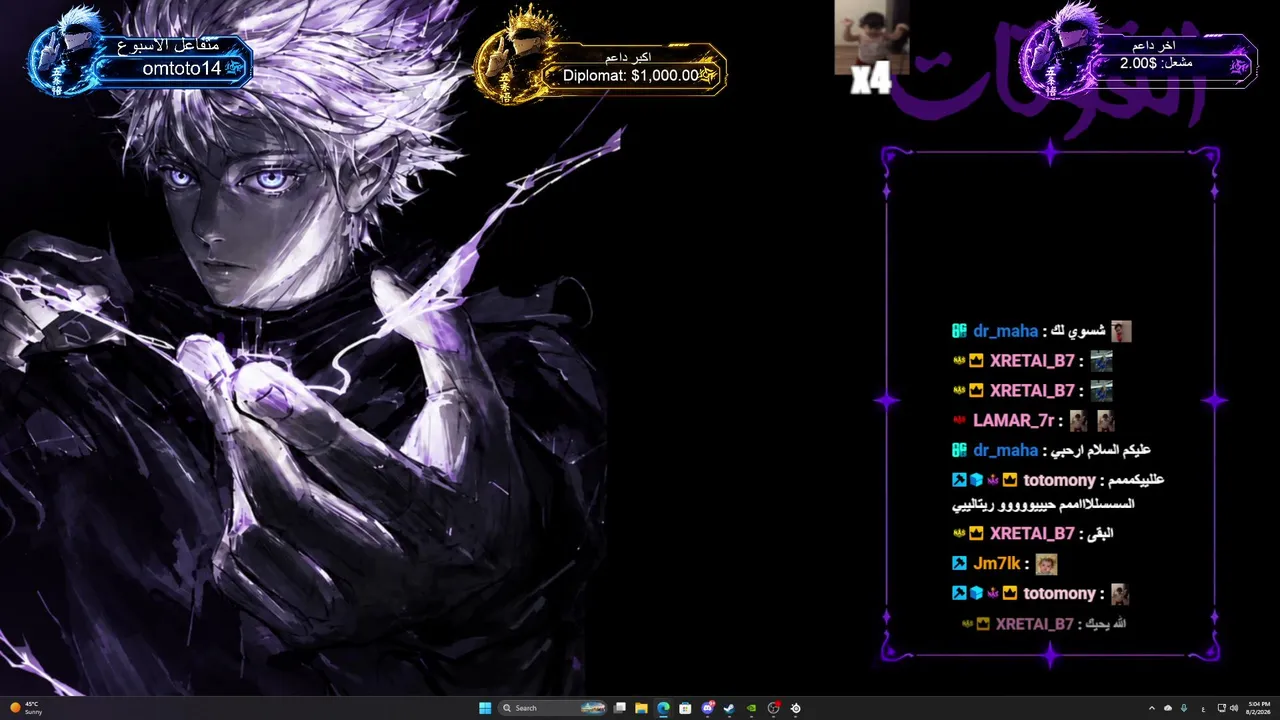1280x720 pixels.
Task: Click the عللييكمممم chat message text
Action: pyautogui.click(x=1058, y=491)
